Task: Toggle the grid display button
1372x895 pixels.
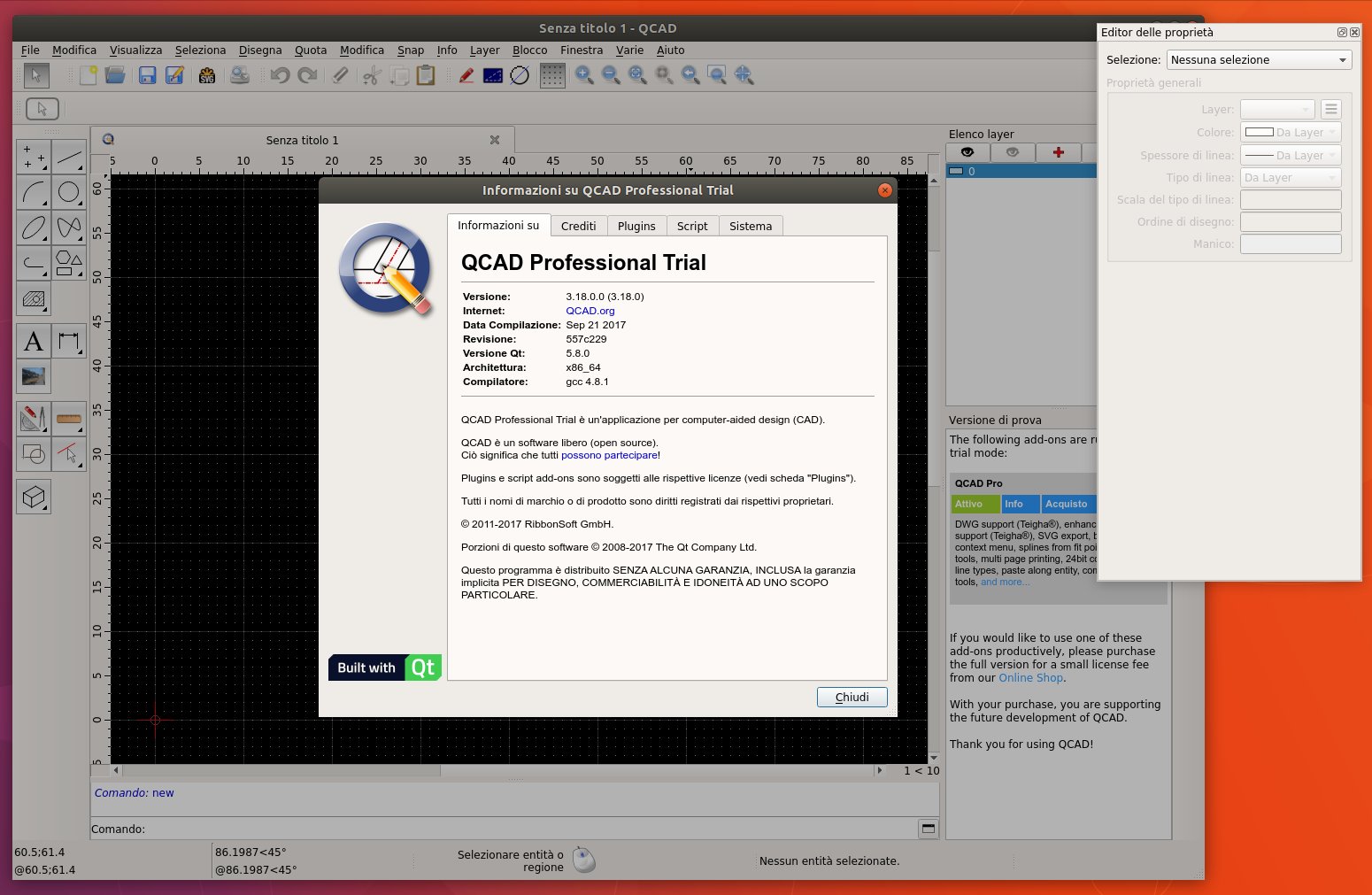Action: click(552, 75)
